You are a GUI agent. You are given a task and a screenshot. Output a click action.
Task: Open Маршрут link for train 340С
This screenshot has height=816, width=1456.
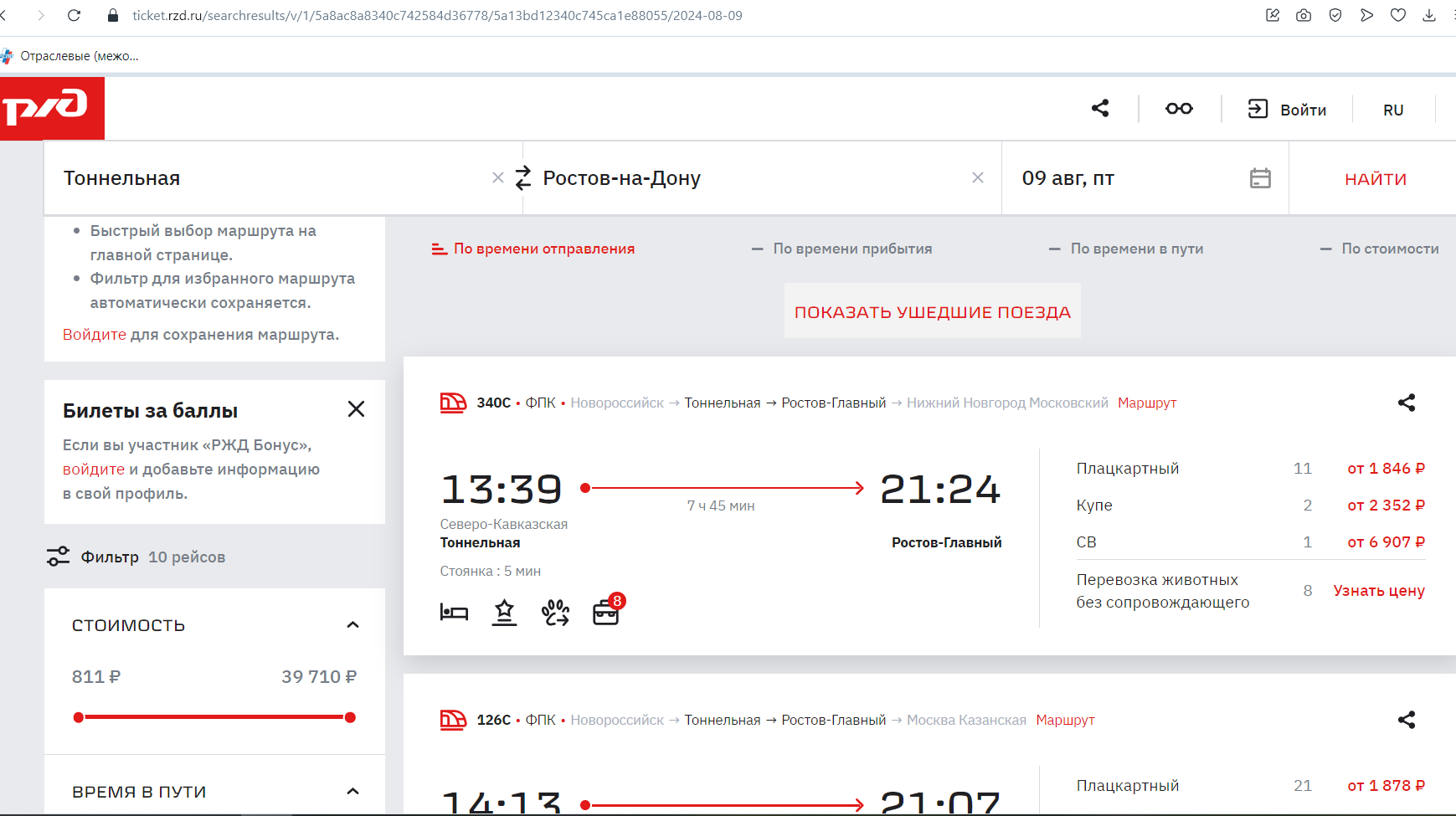pyautogui.click(x=1147, y=403)
